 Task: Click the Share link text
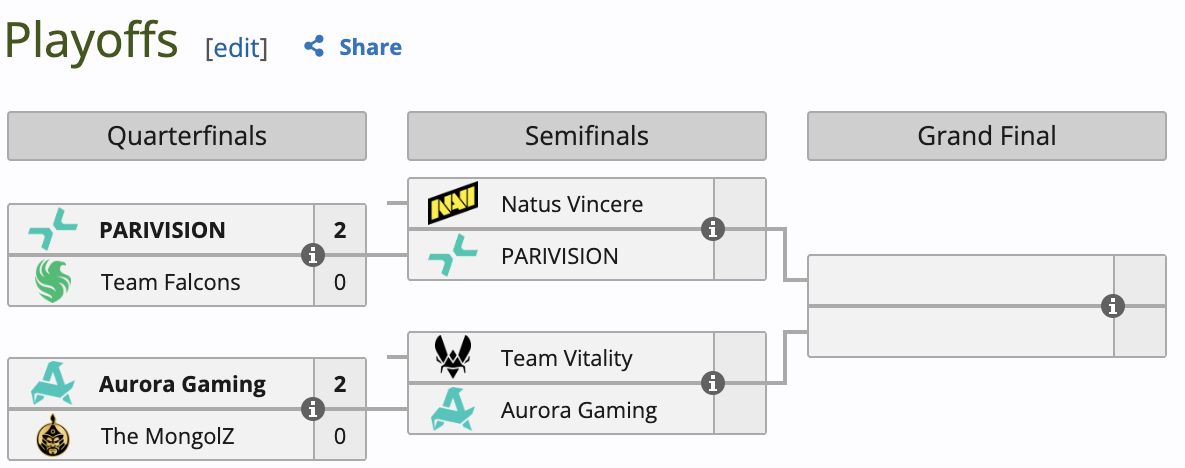click(x=370, y=47)
